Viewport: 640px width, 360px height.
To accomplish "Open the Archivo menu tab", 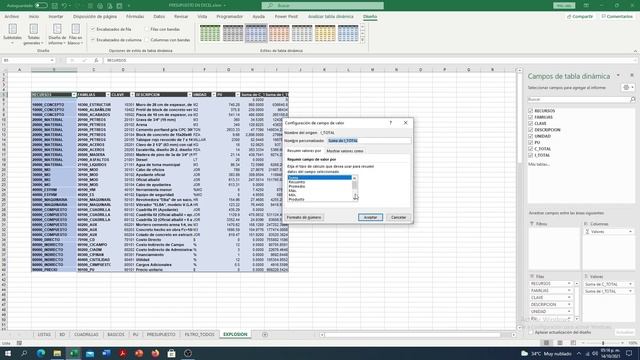I will pos(11,17).
